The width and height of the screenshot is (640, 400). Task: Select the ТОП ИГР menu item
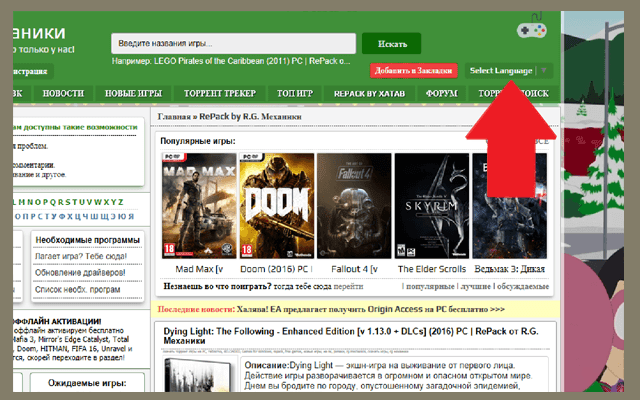click(295, 93)
